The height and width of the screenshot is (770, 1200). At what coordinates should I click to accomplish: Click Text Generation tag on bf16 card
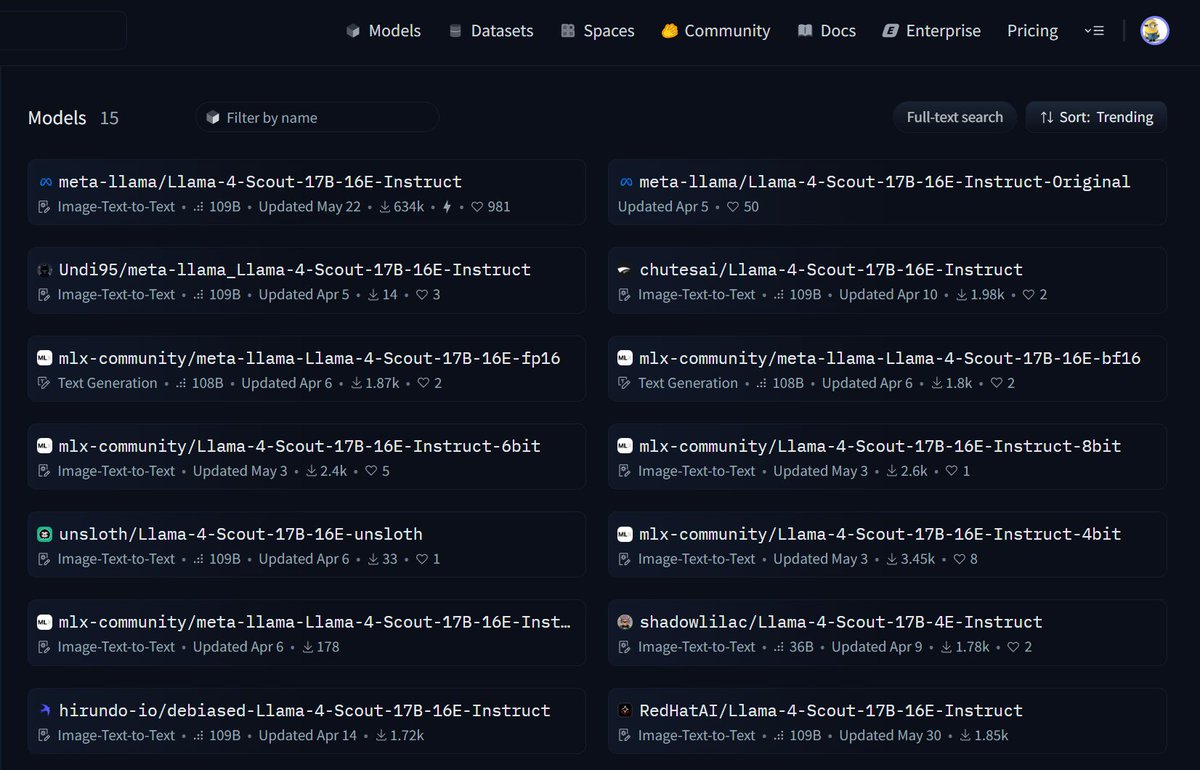coord(688,383)
